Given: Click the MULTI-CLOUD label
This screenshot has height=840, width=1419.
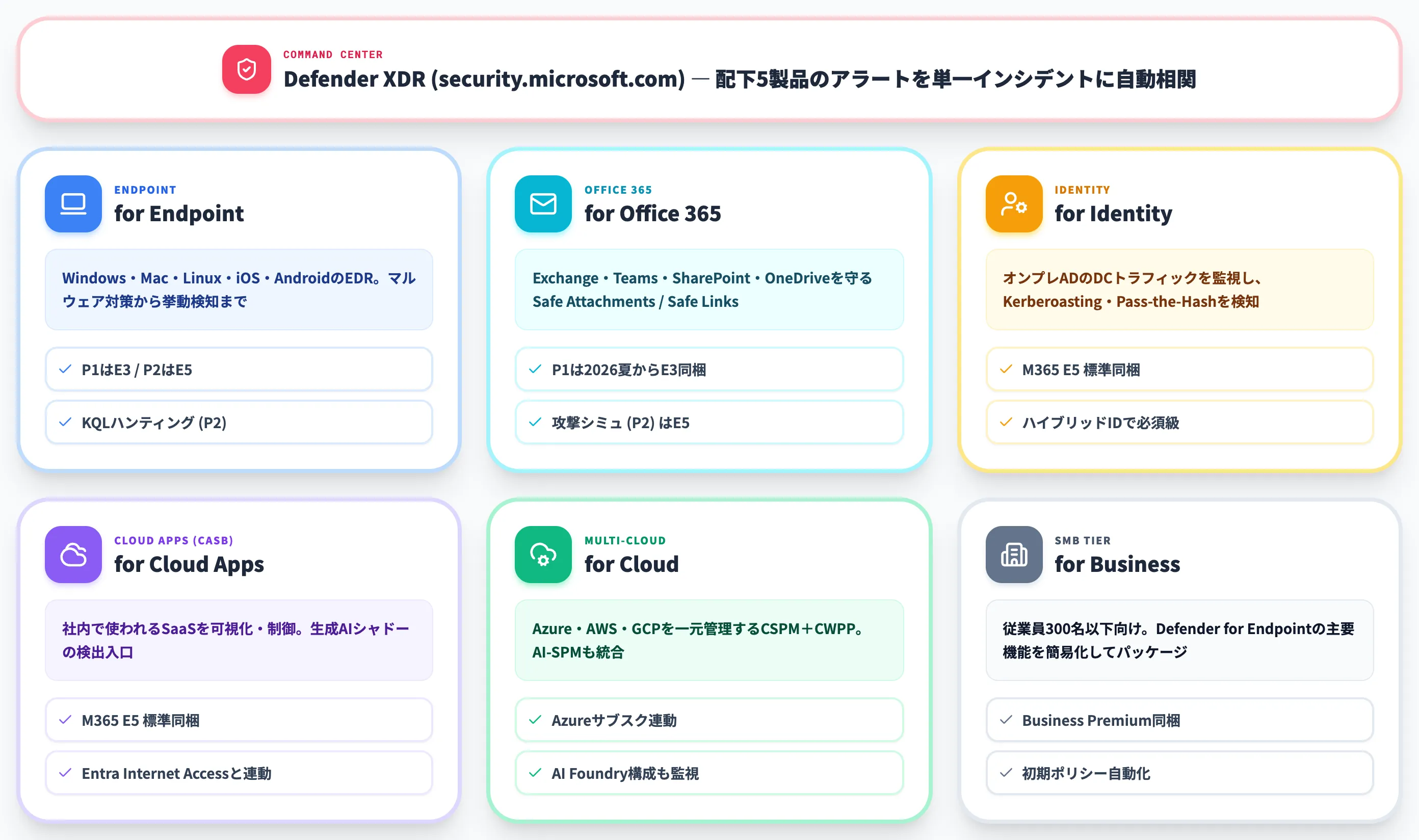Looking at the screenshot, I should (625, 541).
